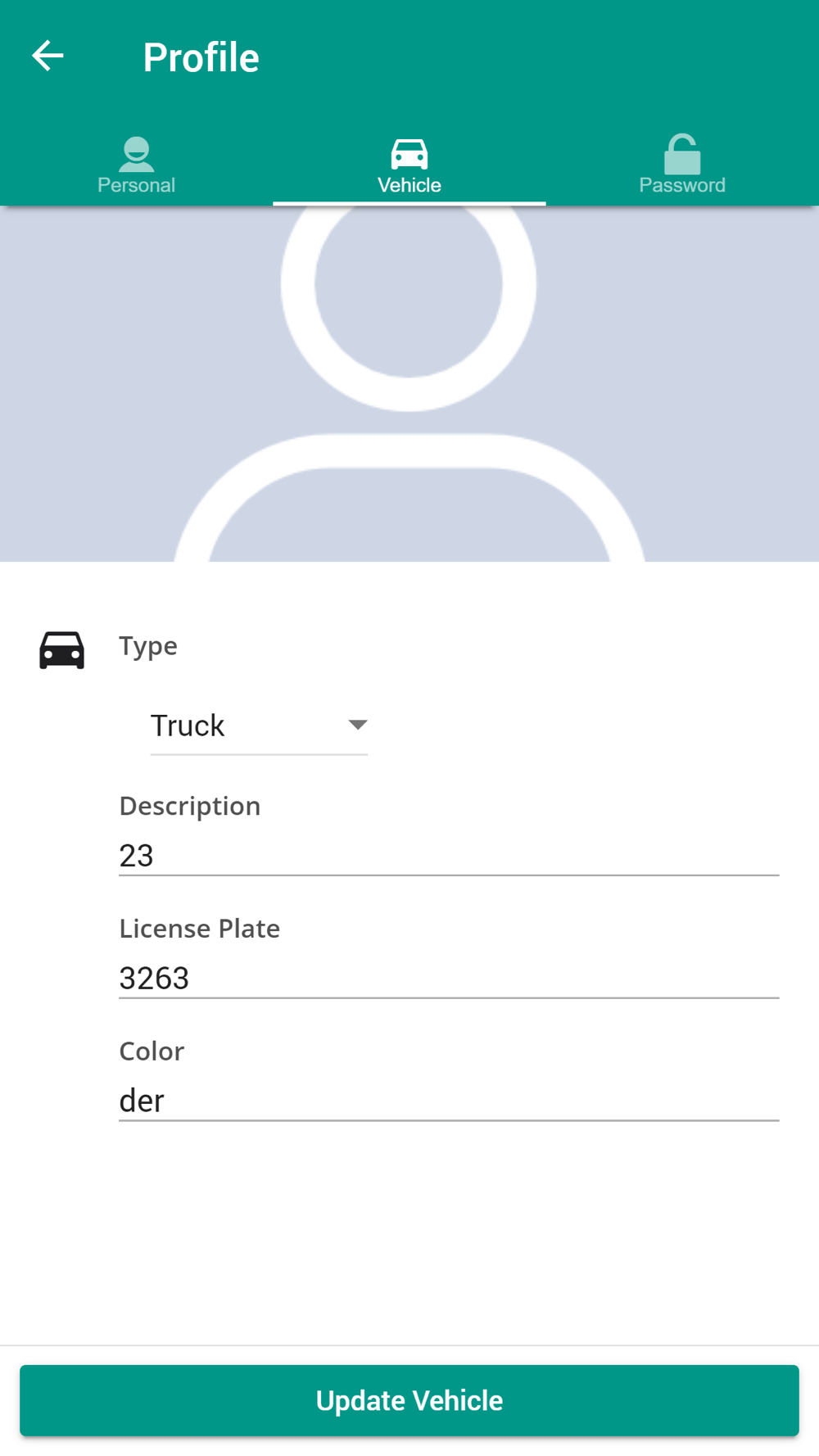The width and height of the screenshot is (819, 1456).
Task: Tap the back arrow icon
Action: point(48,57)
